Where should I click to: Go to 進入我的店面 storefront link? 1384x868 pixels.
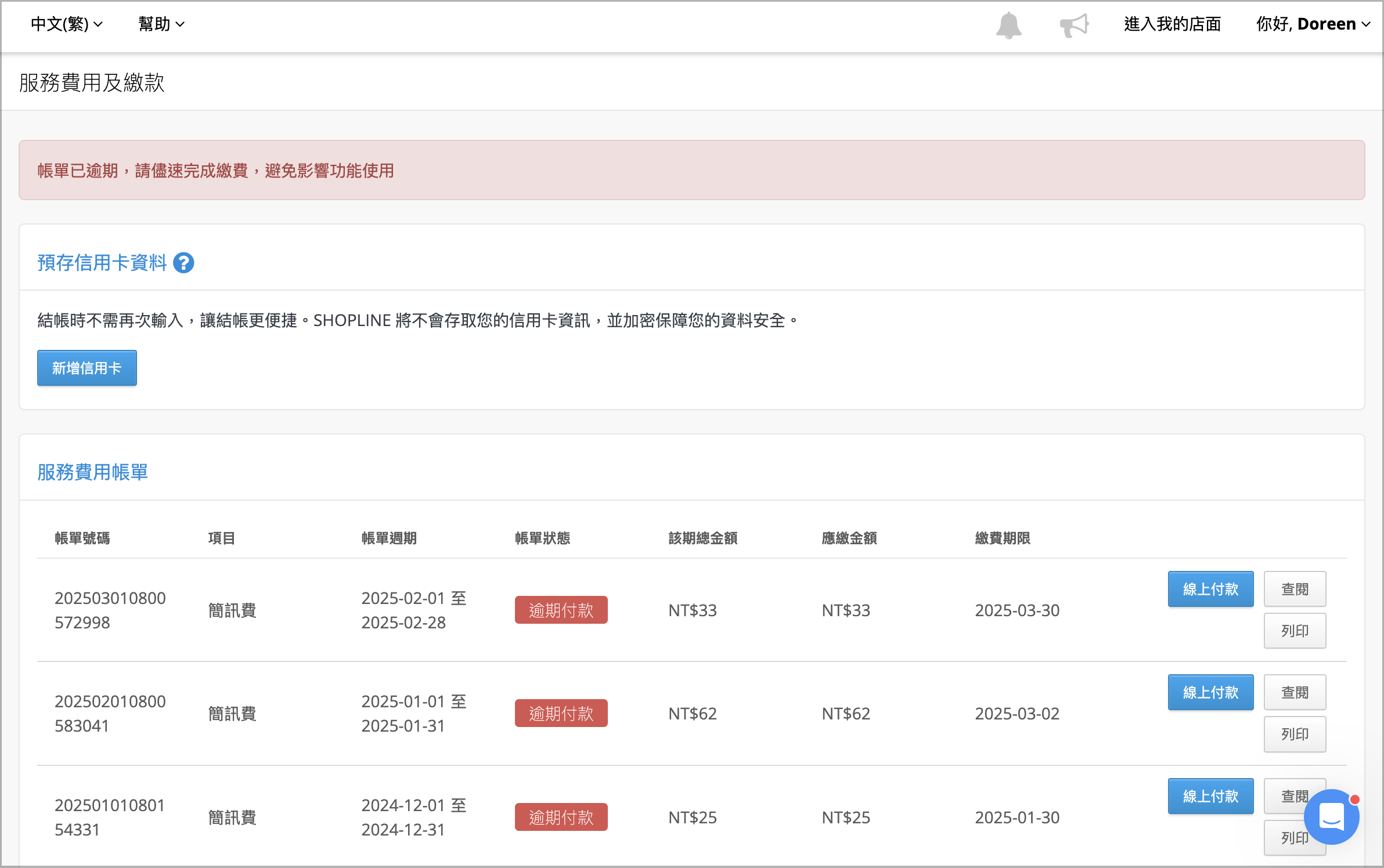coord(1173,24)
